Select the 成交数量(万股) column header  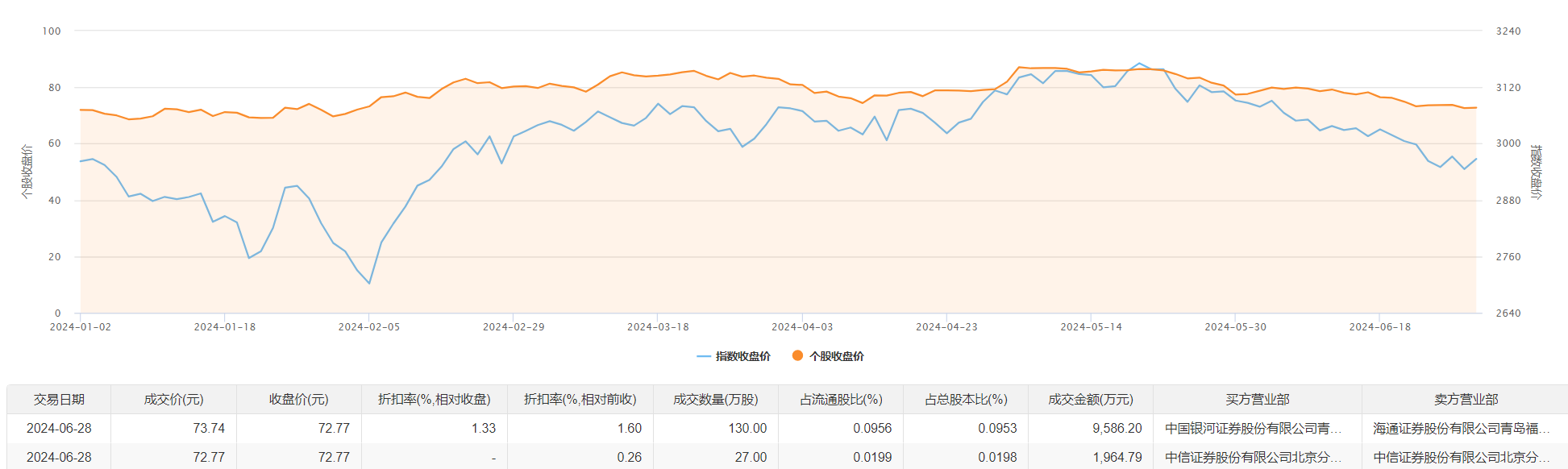715,400
